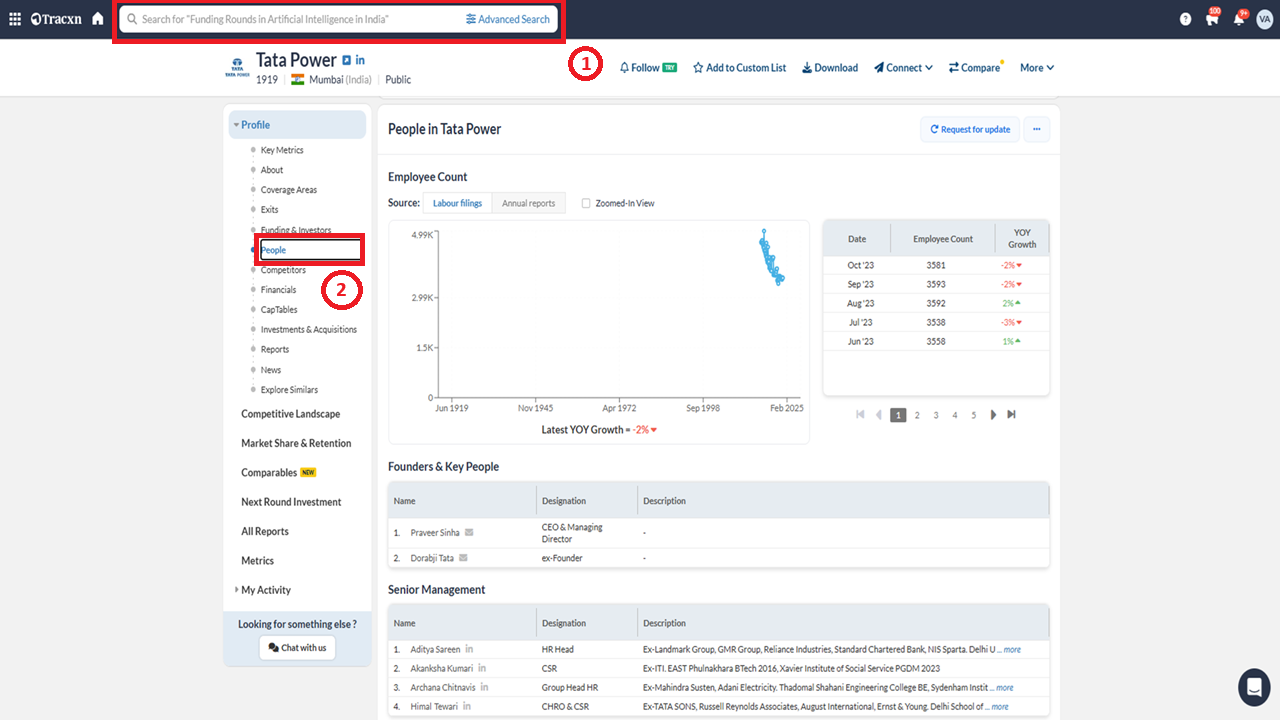Open Exits in the sidebar
The image size is (1280, 720).
(x=270, y=210)
